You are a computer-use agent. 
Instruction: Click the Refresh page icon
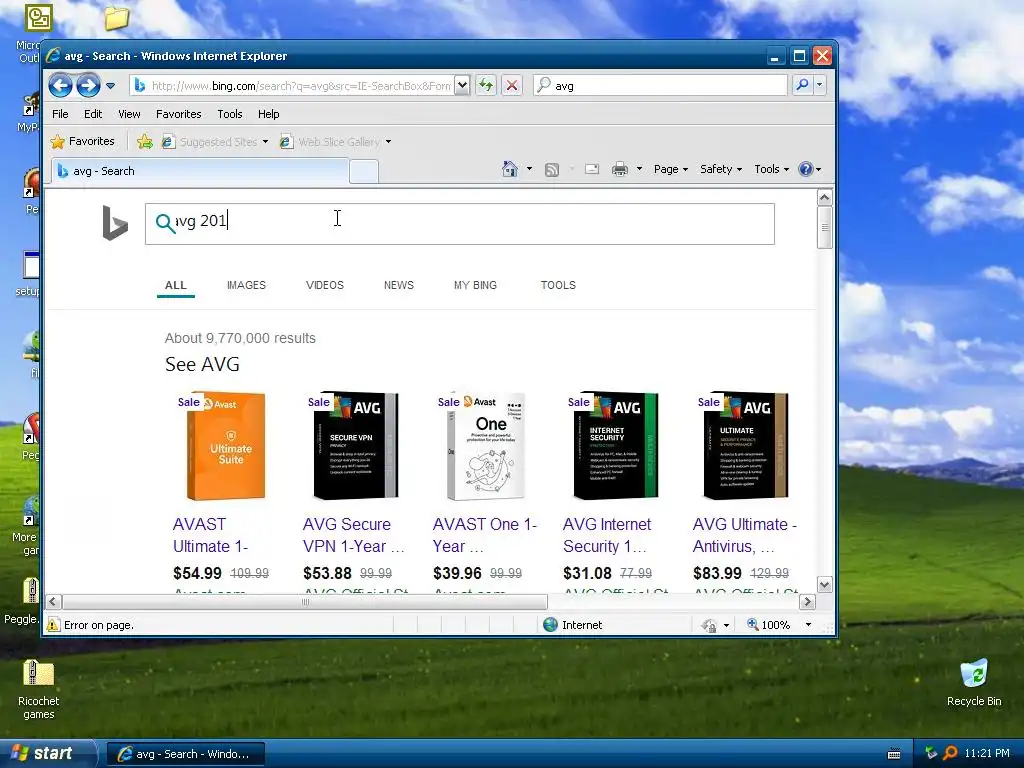(486, 86)
